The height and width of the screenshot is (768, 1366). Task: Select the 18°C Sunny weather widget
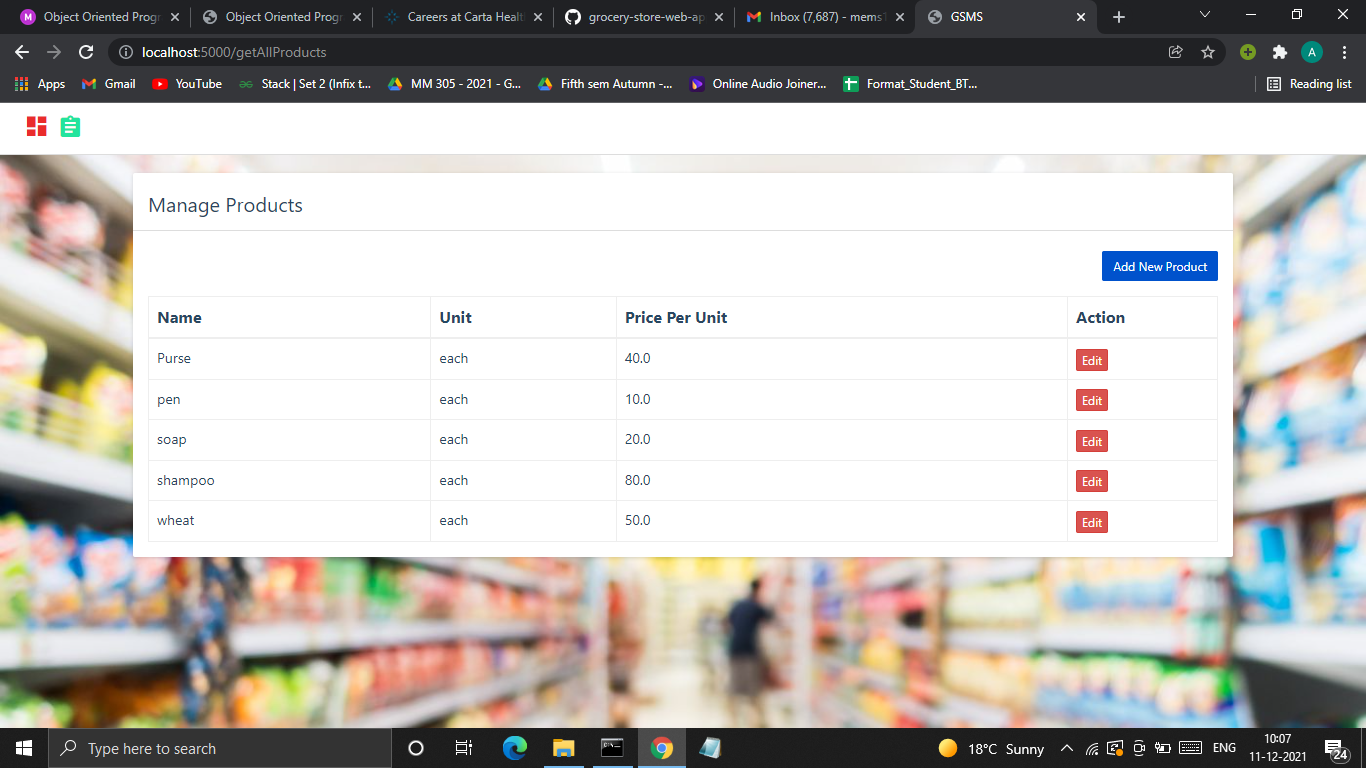pyautogui.click(x=990, y=747)
